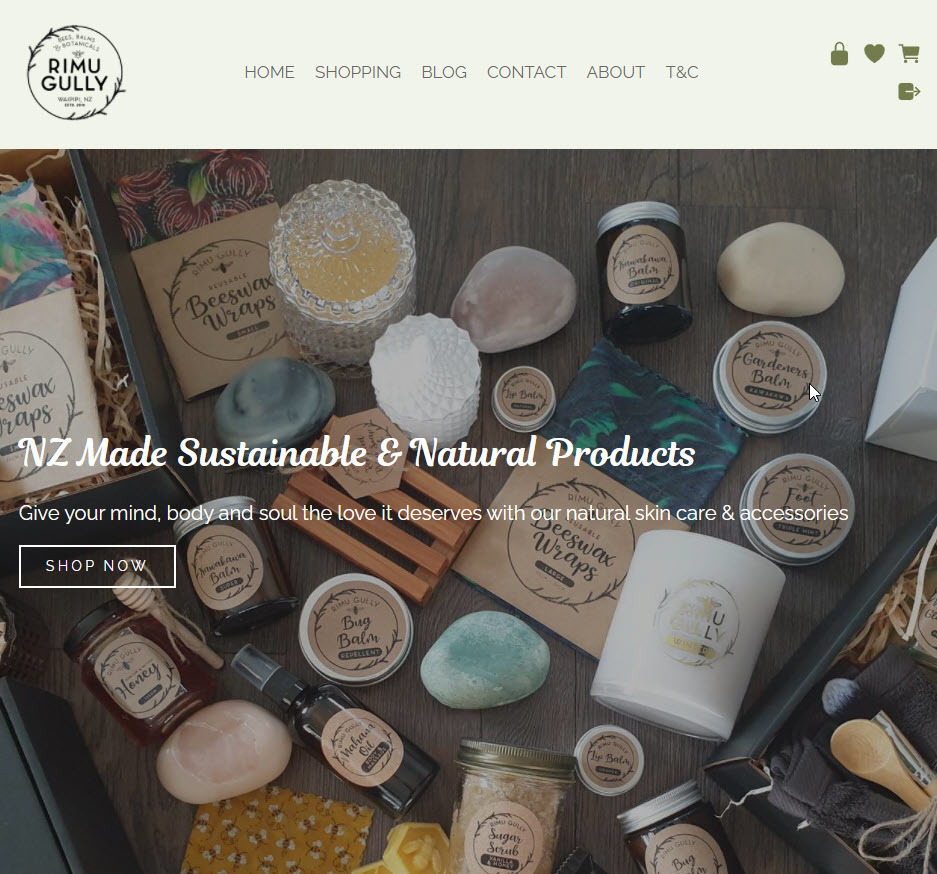Open the account lock icon

pos(839,54)
